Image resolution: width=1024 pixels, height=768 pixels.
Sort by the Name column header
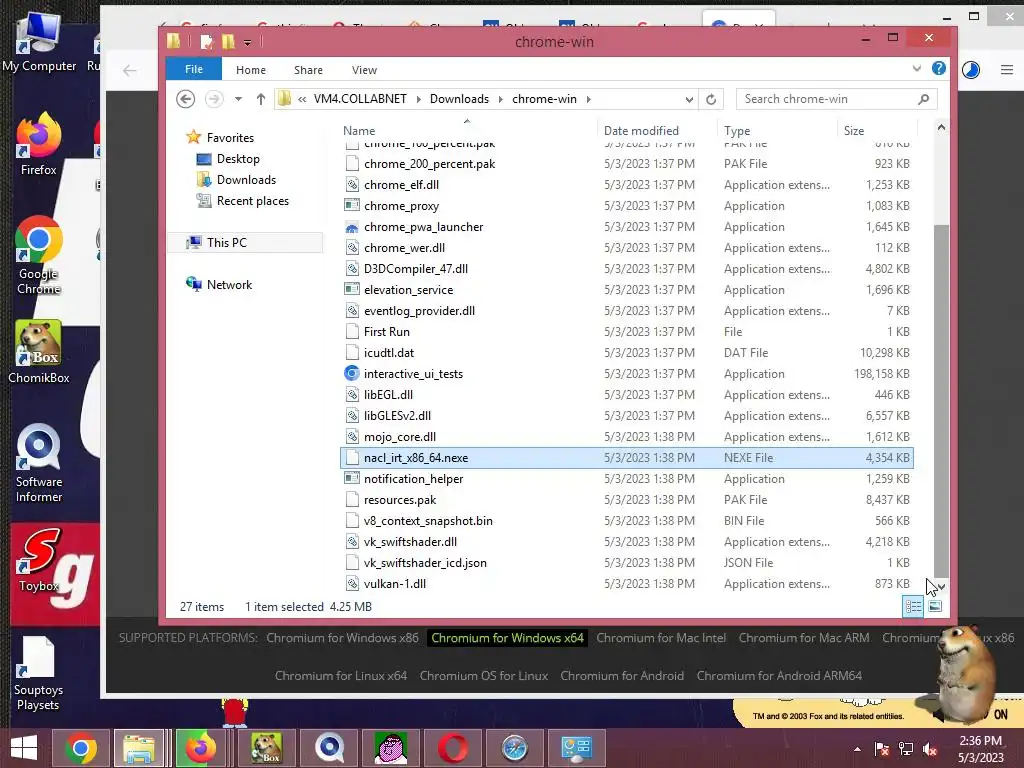(359, 131)
